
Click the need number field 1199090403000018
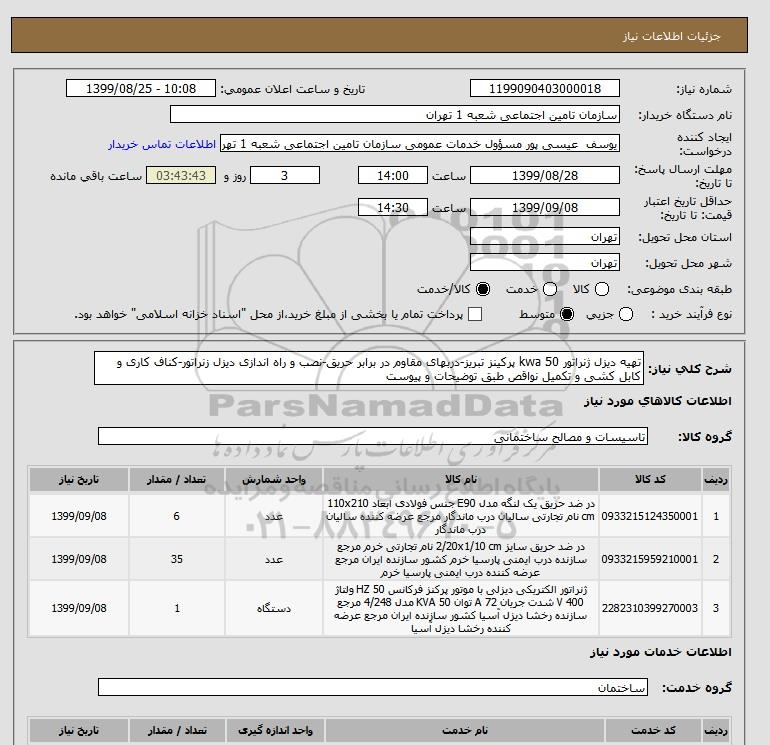tap(545, 89)
